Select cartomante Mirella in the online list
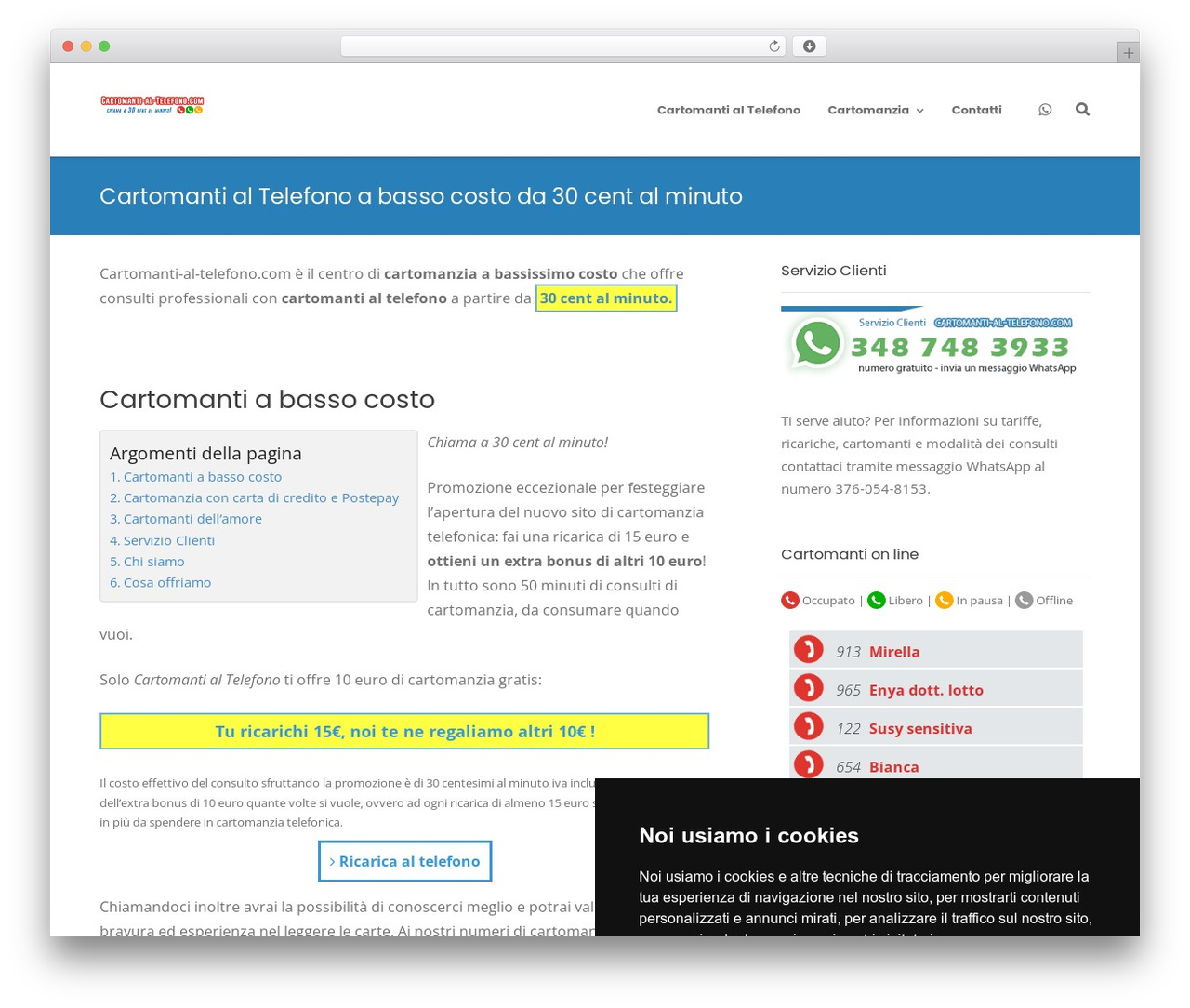The height and width of the screenshot is (1008, 1190). [894, 652]
